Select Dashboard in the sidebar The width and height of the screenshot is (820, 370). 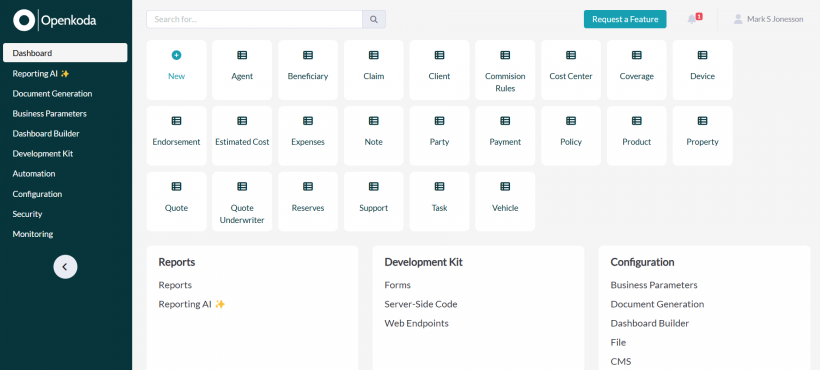65,53
